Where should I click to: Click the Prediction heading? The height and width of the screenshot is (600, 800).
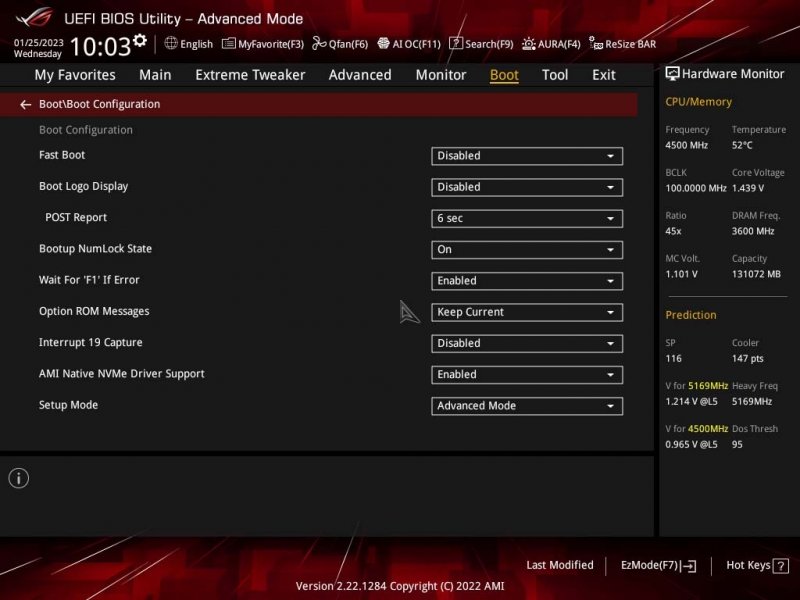(x=691, y=315)
